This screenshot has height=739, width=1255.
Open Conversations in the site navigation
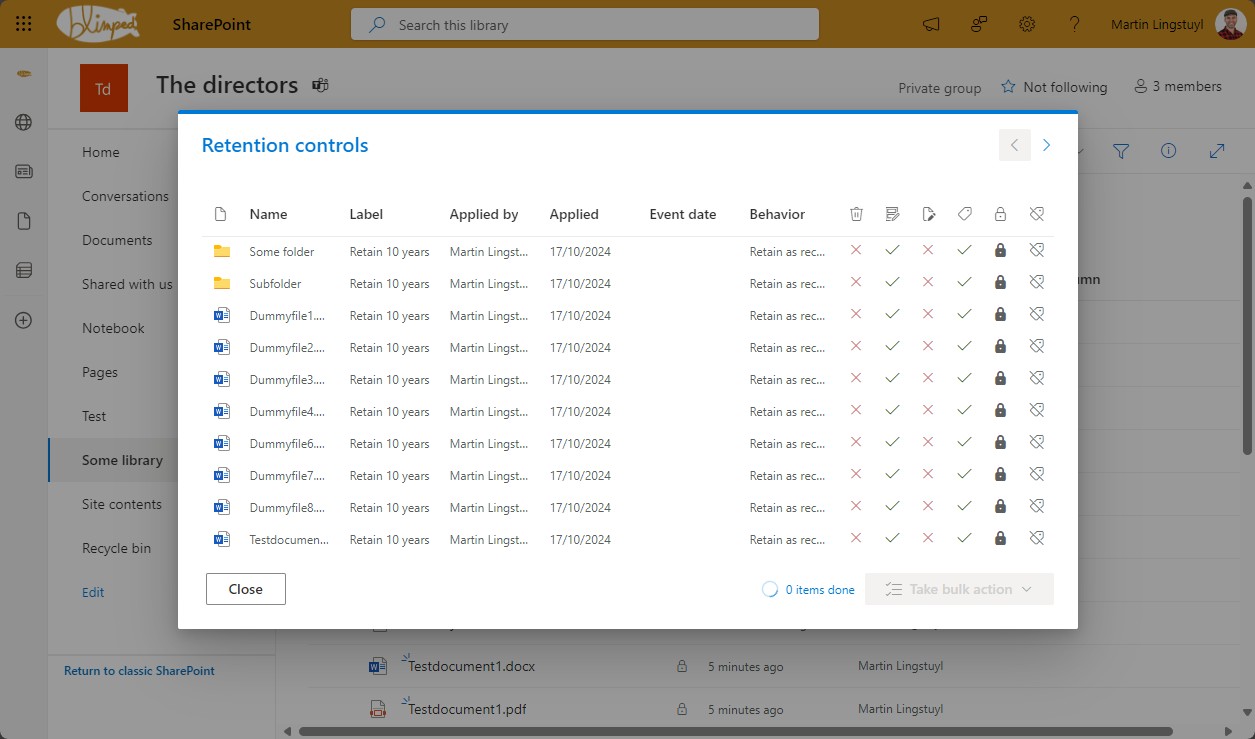(x=125, y=196)
